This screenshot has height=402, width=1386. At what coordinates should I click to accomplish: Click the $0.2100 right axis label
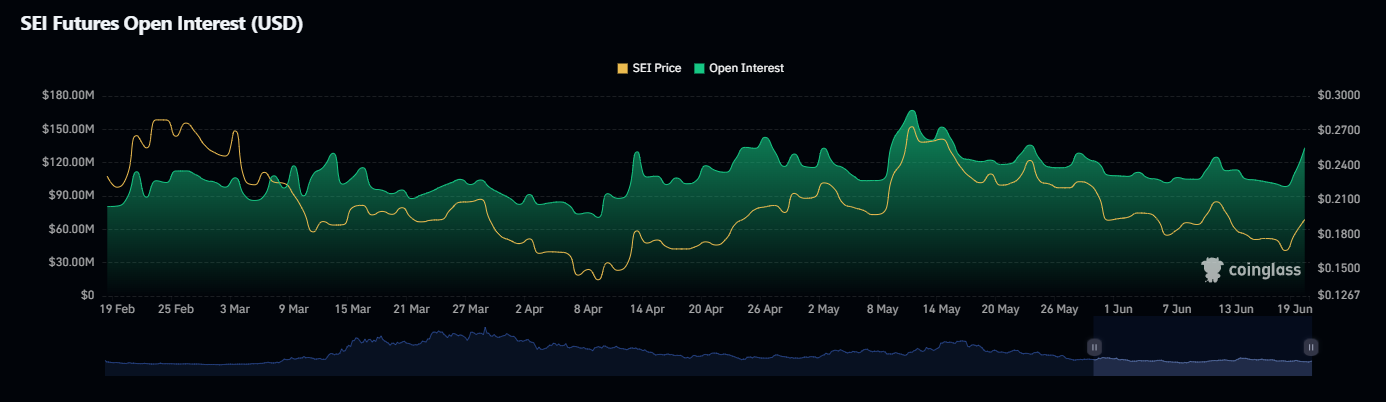coord(1340,199)
